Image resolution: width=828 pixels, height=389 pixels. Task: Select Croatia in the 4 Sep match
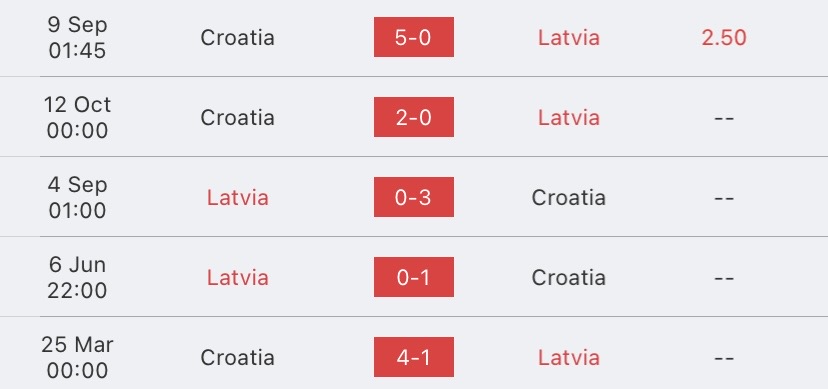(569, 197)
